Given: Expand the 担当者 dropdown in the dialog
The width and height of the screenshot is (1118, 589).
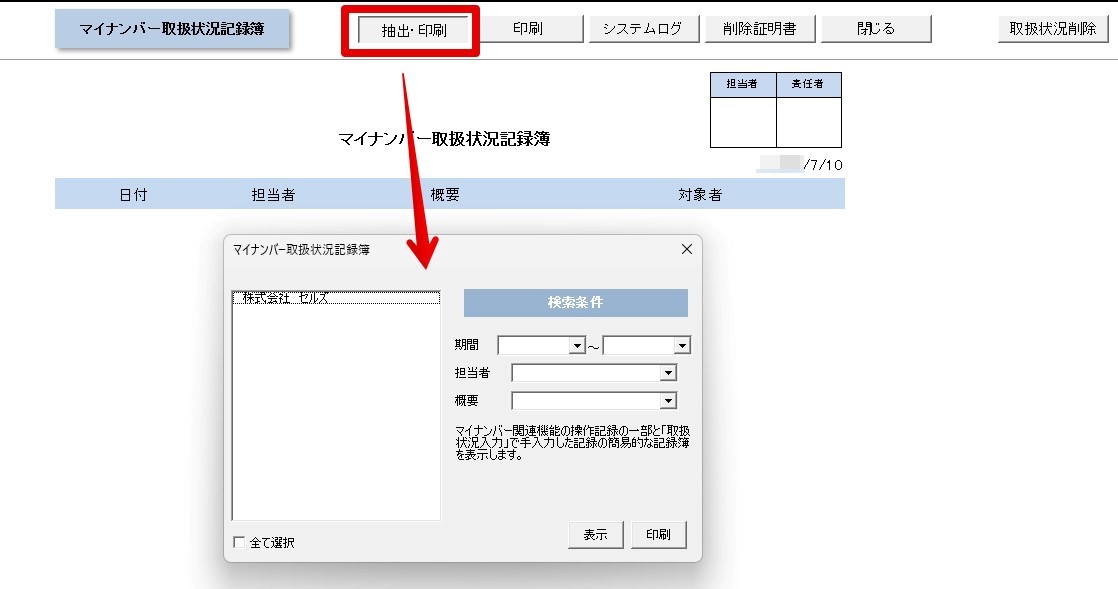Looking at the screenshot, I should pos(667,373).
